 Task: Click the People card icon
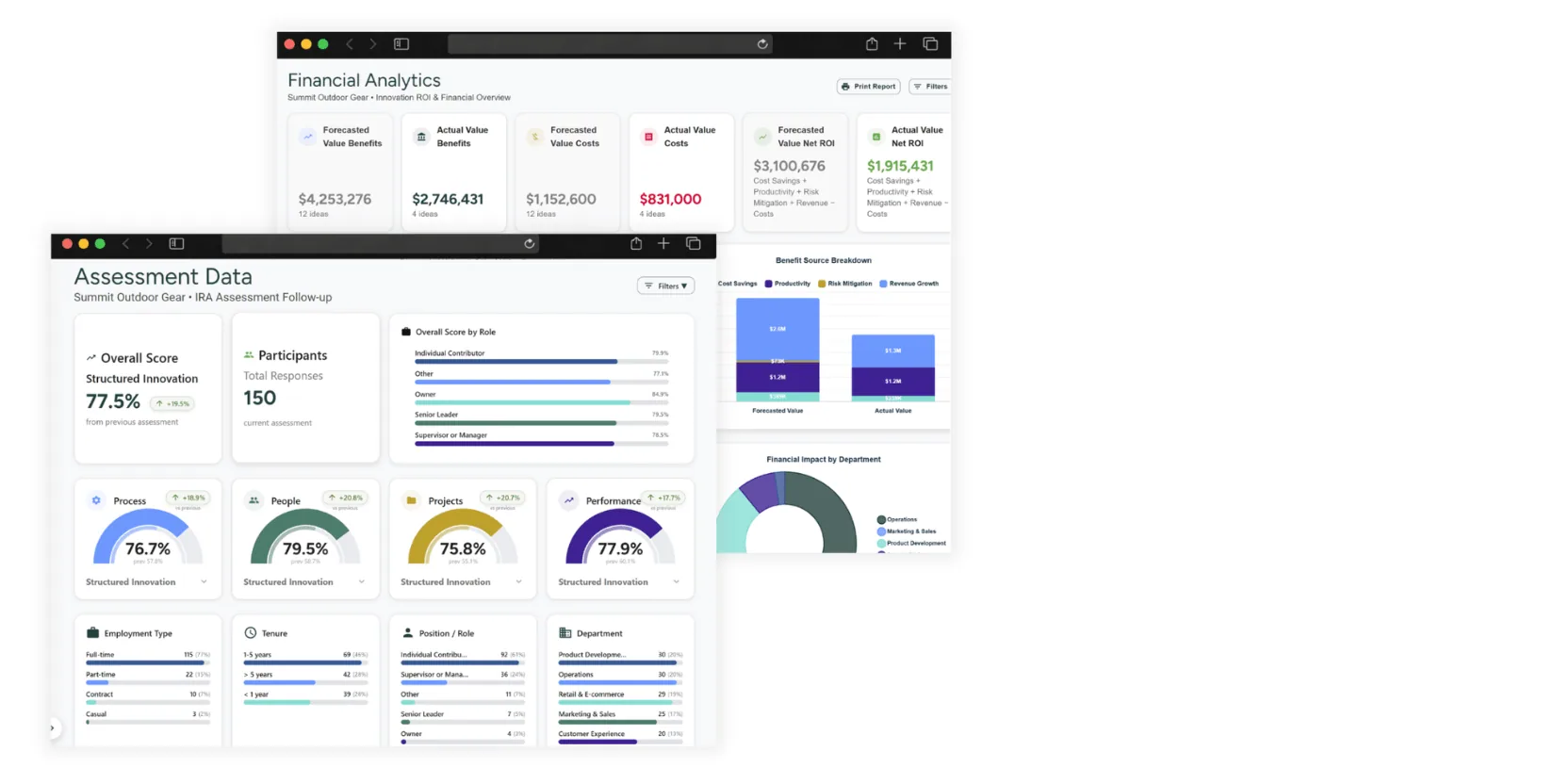[x=254, y=500]
